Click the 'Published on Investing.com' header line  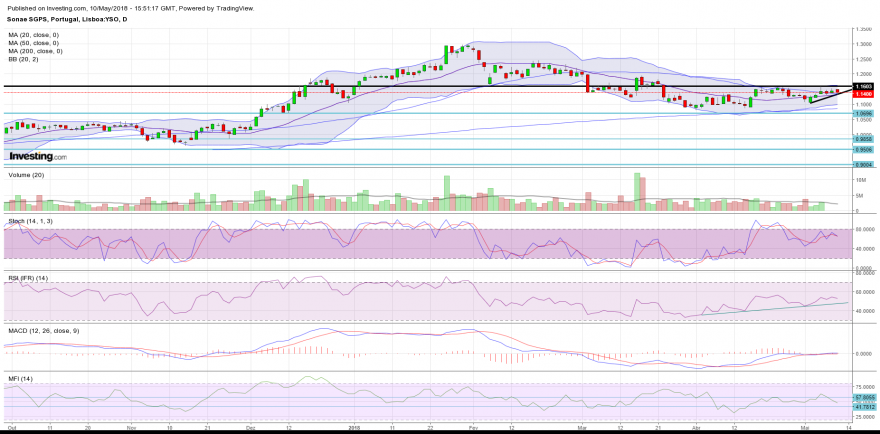pyautogui.click(x=130, y=9)
